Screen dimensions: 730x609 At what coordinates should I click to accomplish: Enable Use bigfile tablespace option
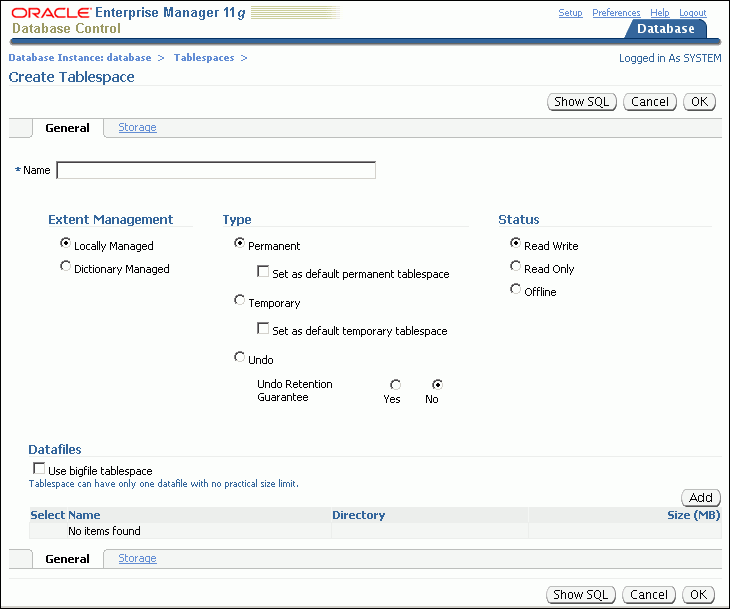39,469
